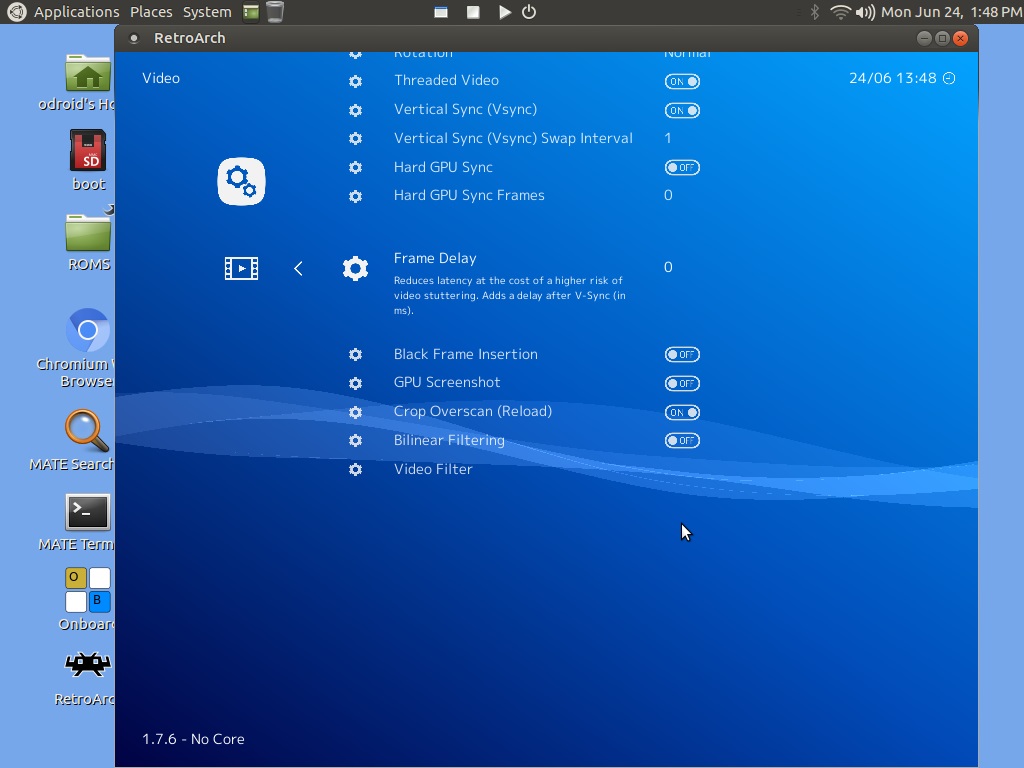Screen dimensions: 1024x768
Task: Open the Applications menu
Action: 76,12
